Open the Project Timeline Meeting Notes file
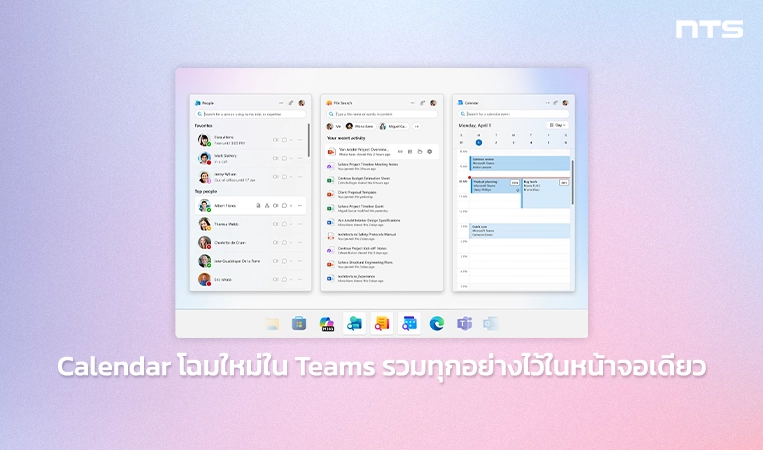Image resolution: width=763 pixels, height=450 pixels. 382,166
